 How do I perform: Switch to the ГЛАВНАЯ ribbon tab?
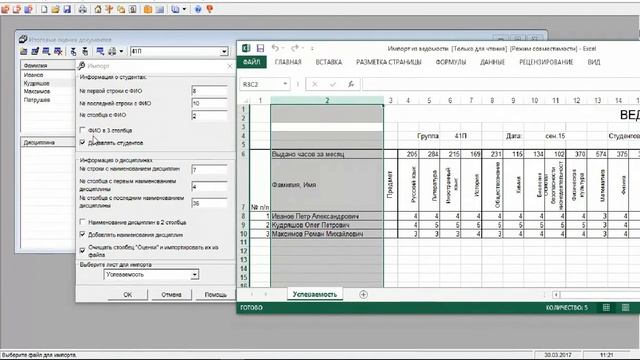288,62
